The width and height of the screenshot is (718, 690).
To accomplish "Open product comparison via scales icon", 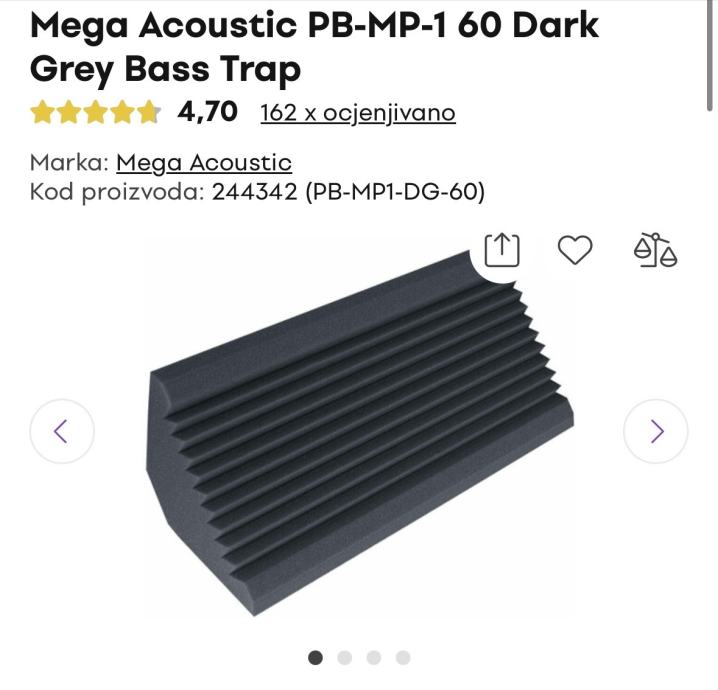I will point(655,250).
